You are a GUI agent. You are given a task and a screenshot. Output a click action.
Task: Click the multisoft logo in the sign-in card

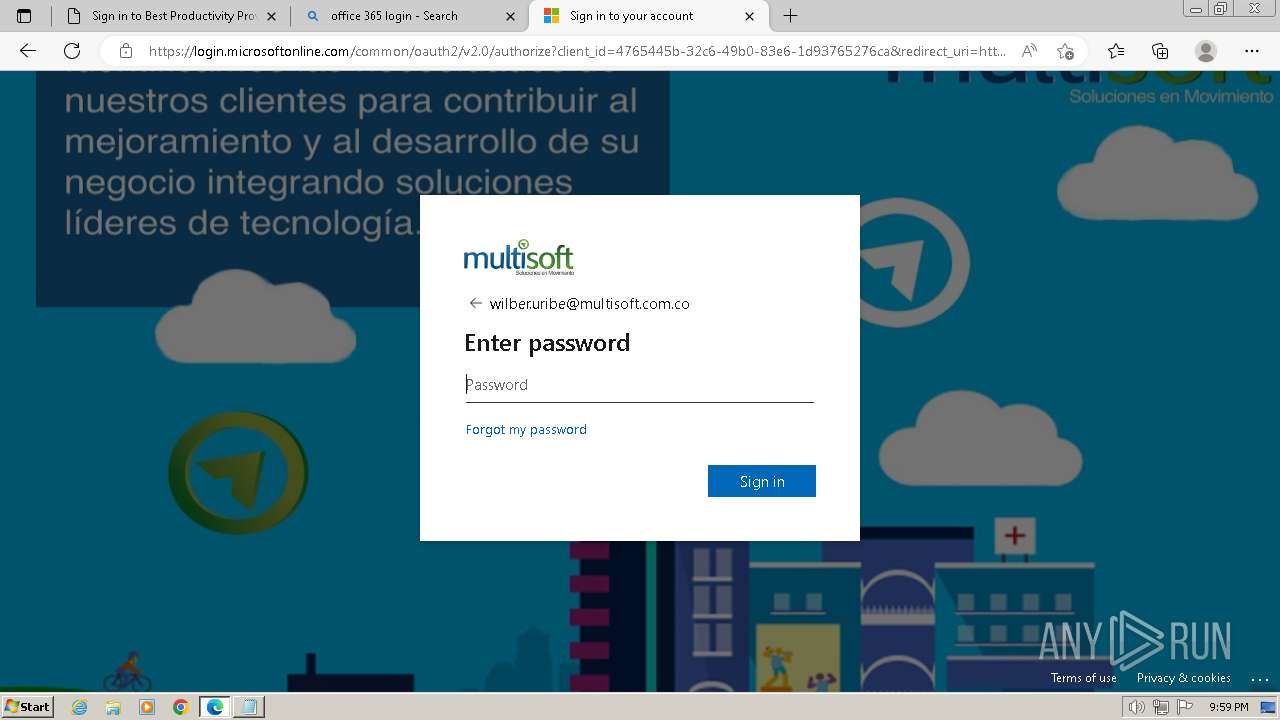(x=519, y=258)
